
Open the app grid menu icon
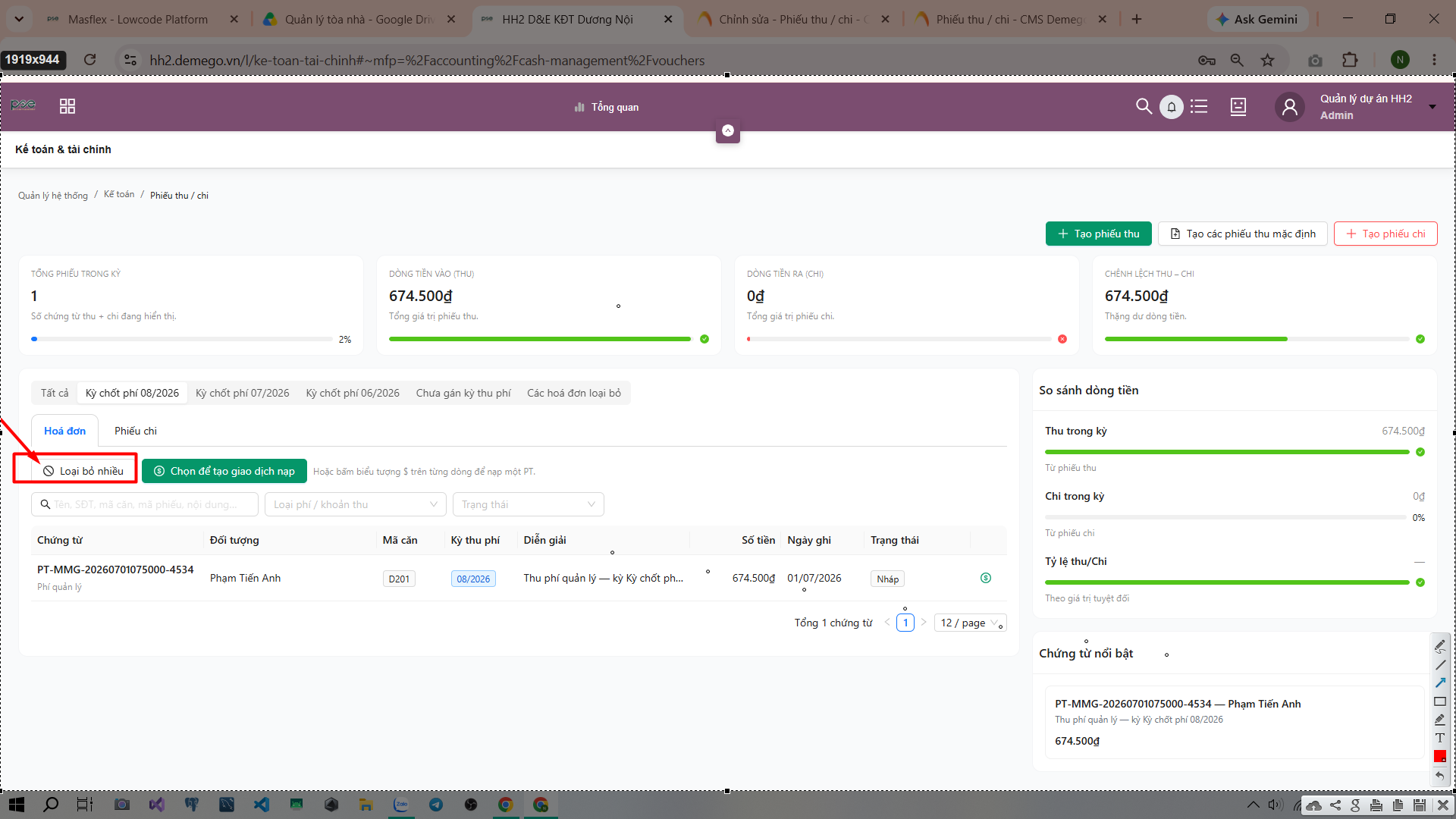tap(67, 106)
